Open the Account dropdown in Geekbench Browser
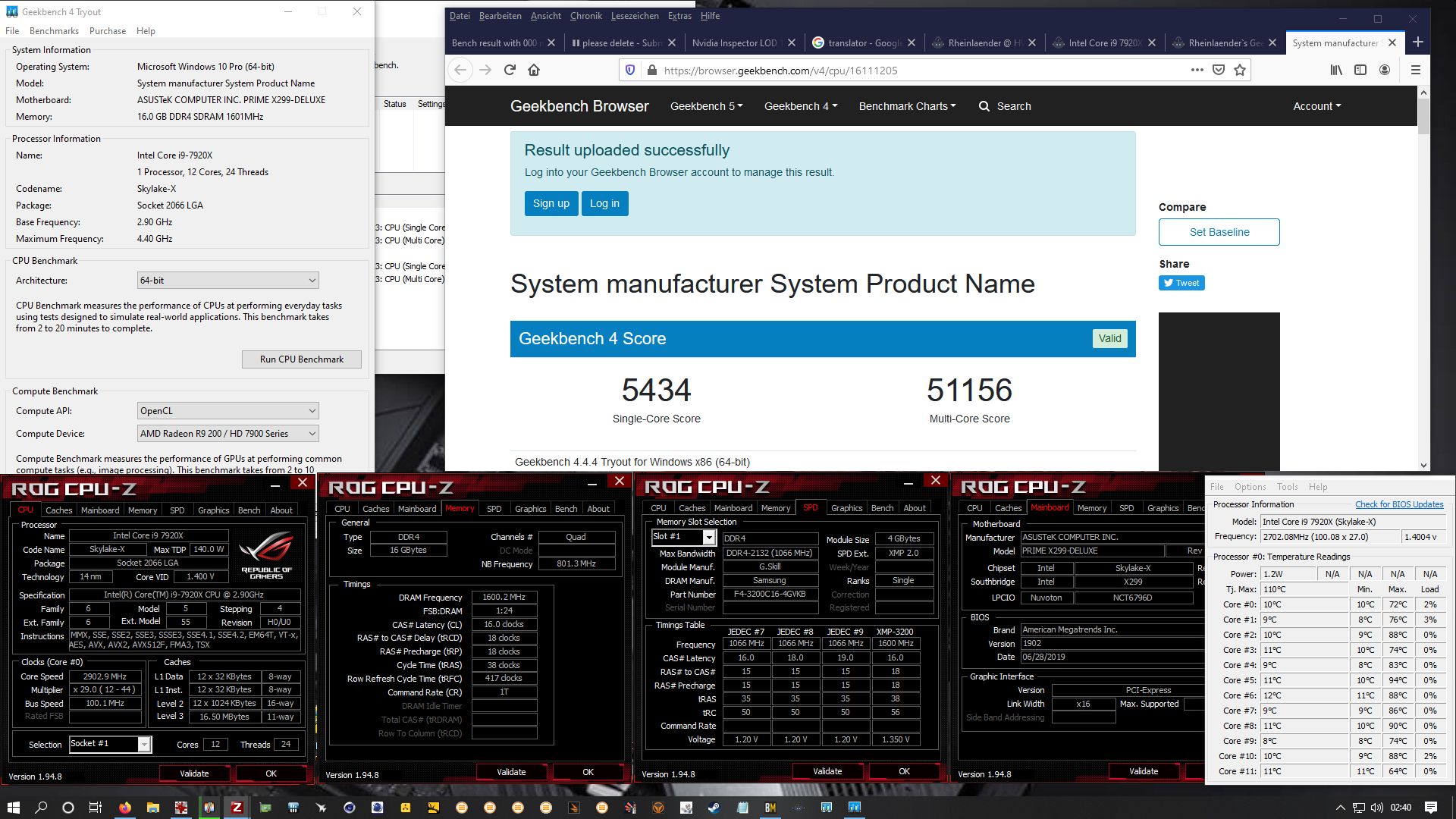The height and width of the screenshot is (819, 1456). (x=1316, y=106)
